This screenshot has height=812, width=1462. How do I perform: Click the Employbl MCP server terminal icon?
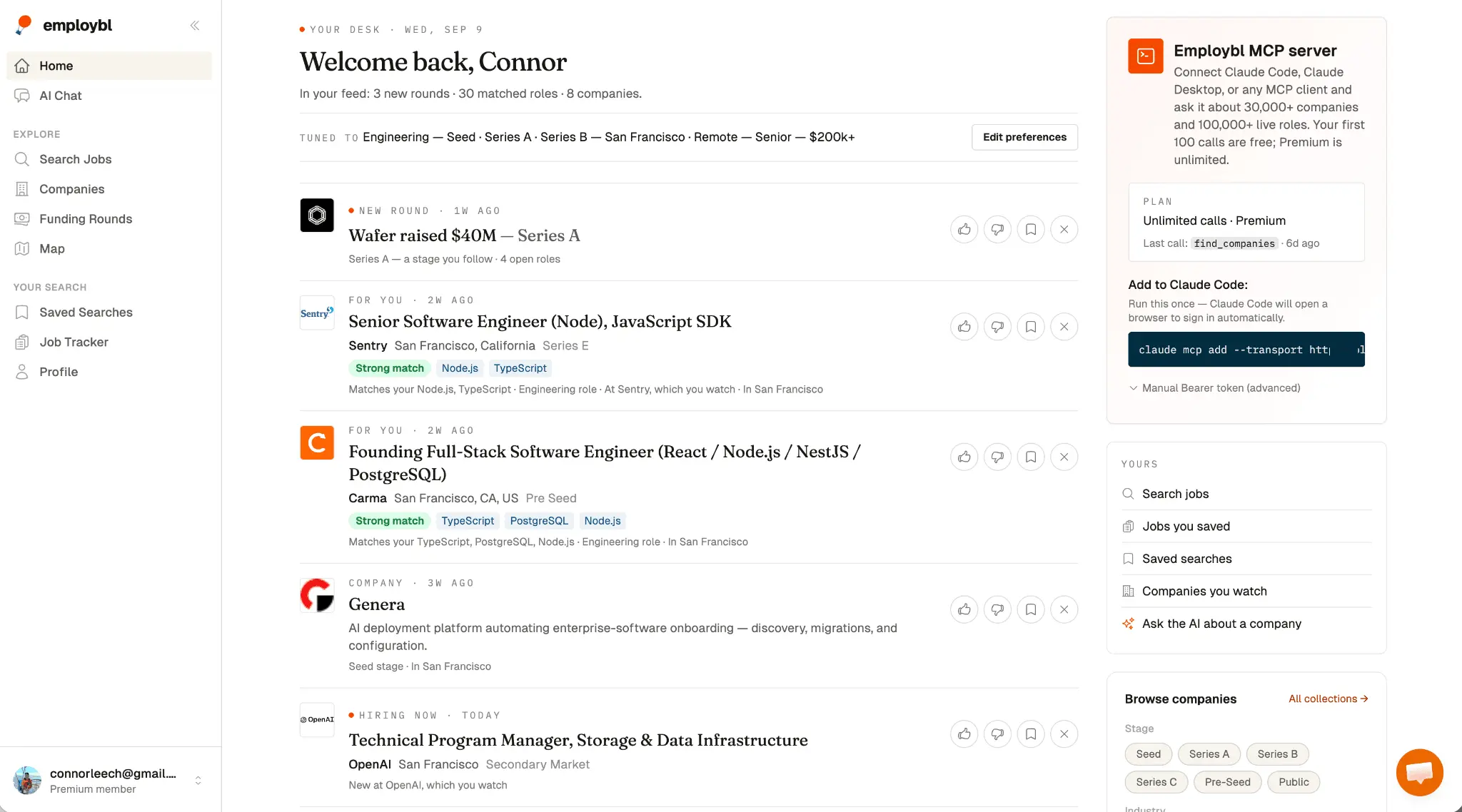pyautogui.click(x=1146, y=56)
